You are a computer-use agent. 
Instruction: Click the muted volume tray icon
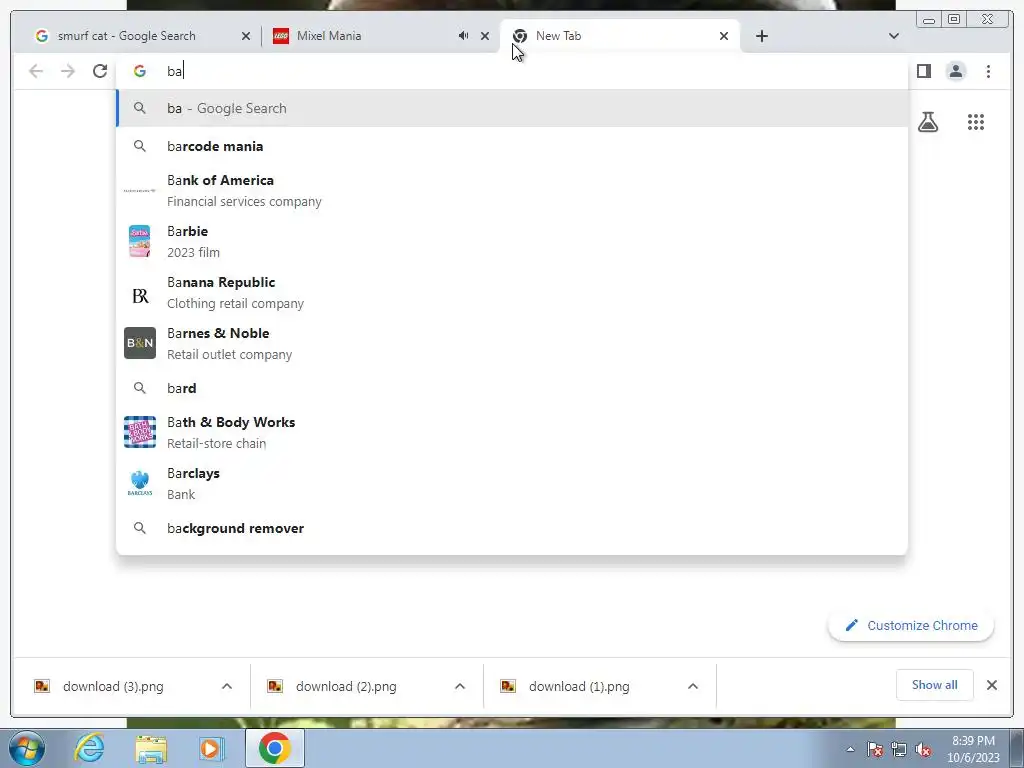click(923, 749)
